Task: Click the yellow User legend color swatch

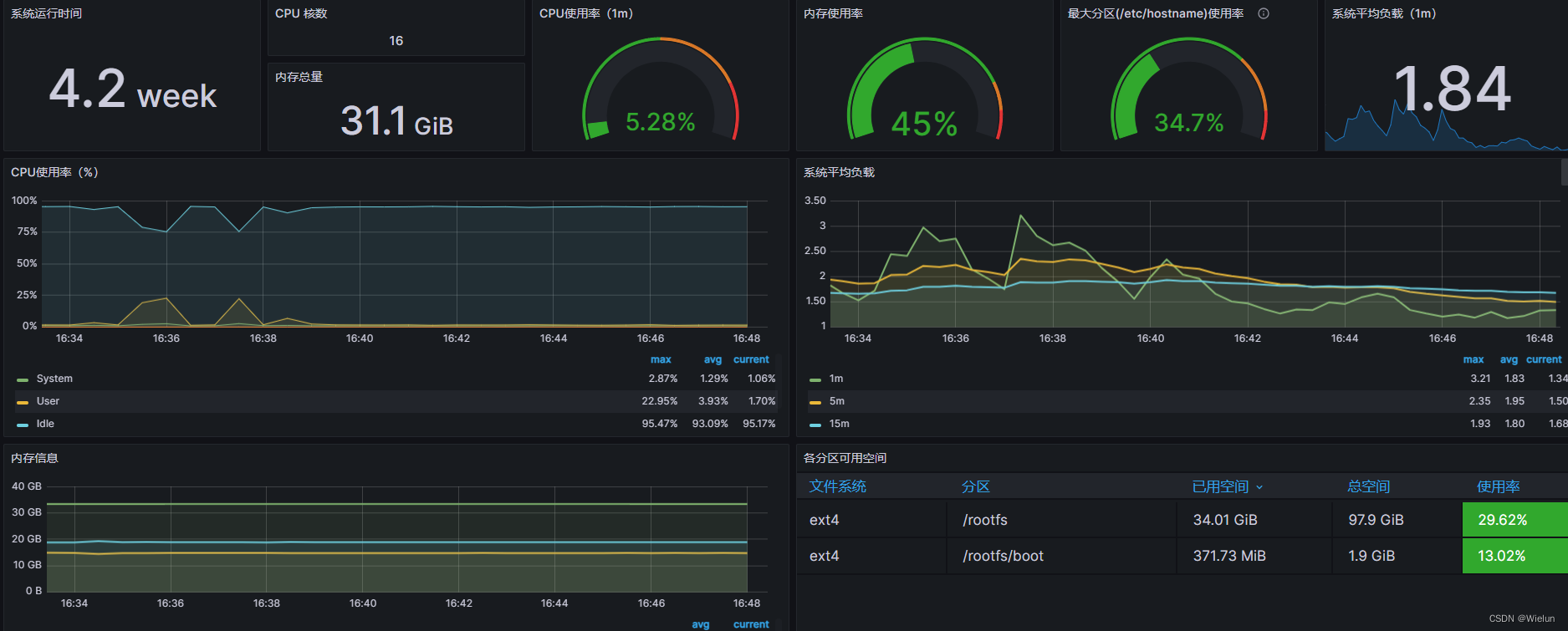Action: click(x=23, y=402)
